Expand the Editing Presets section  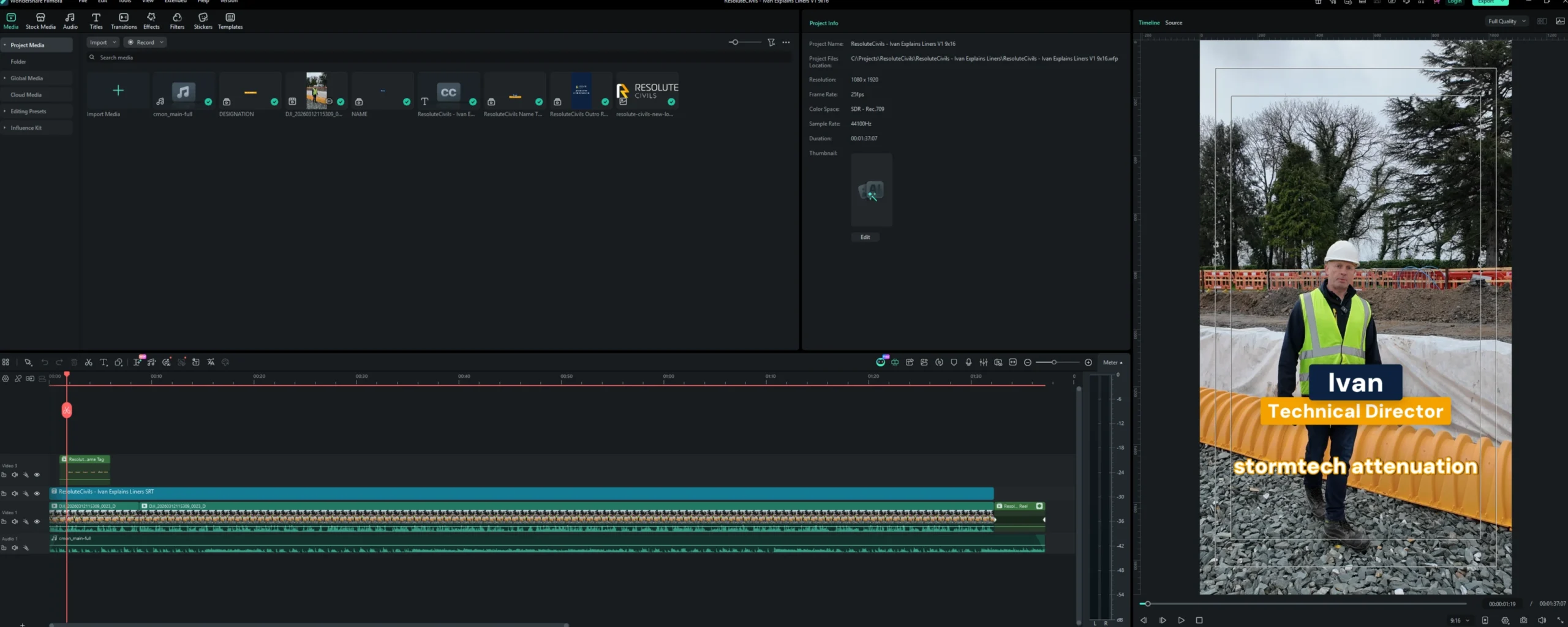(5, 111)
